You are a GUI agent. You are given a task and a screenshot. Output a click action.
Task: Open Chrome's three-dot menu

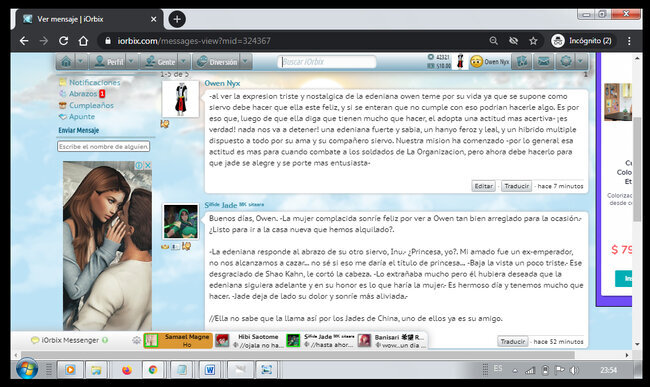pos(629,41)
